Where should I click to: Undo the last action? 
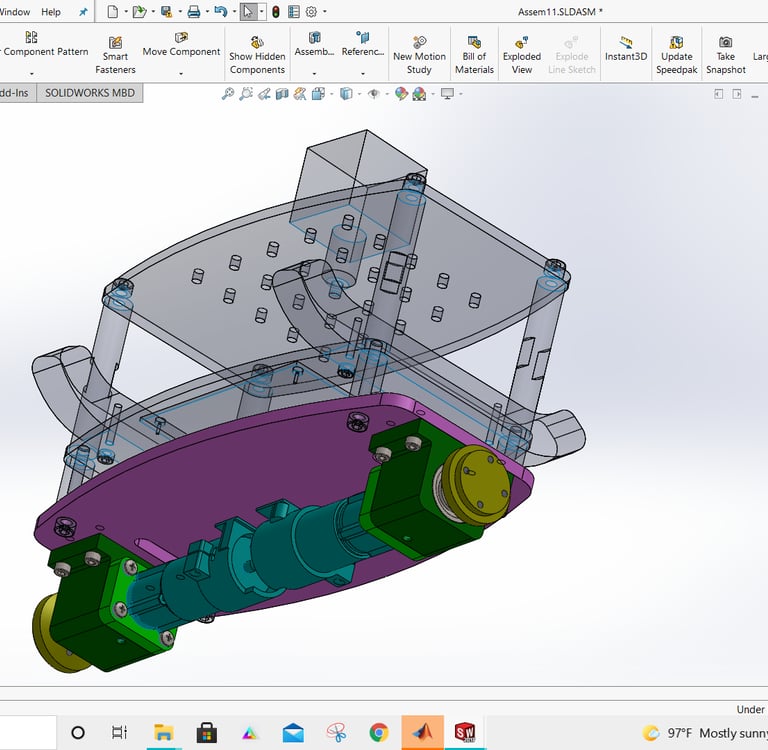(x=220, y=12)
